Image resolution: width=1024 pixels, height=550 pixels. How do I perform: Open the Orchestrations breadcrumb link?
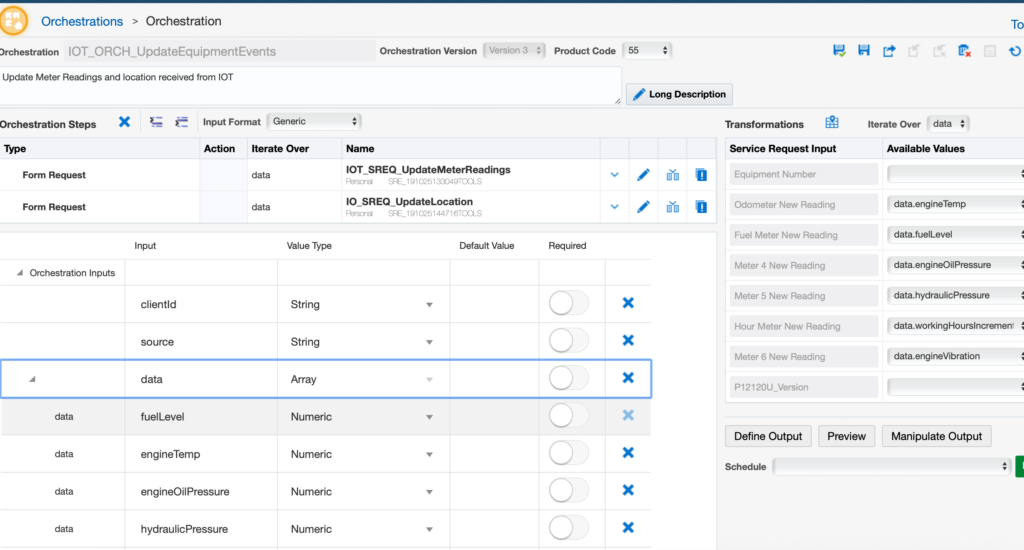click(x=82, y=22)
